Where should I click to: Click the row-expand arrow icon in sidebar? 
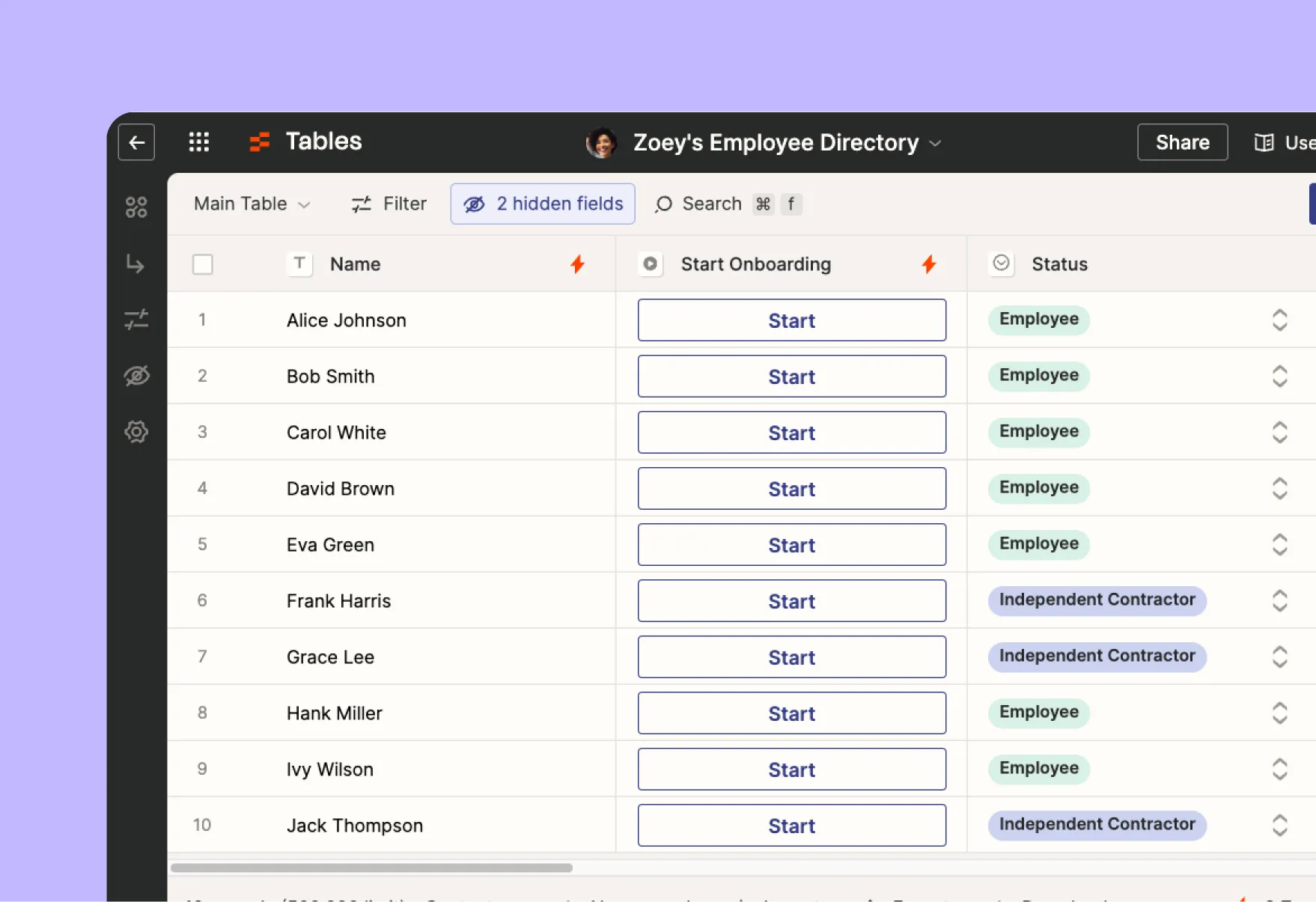pos(136,263)
